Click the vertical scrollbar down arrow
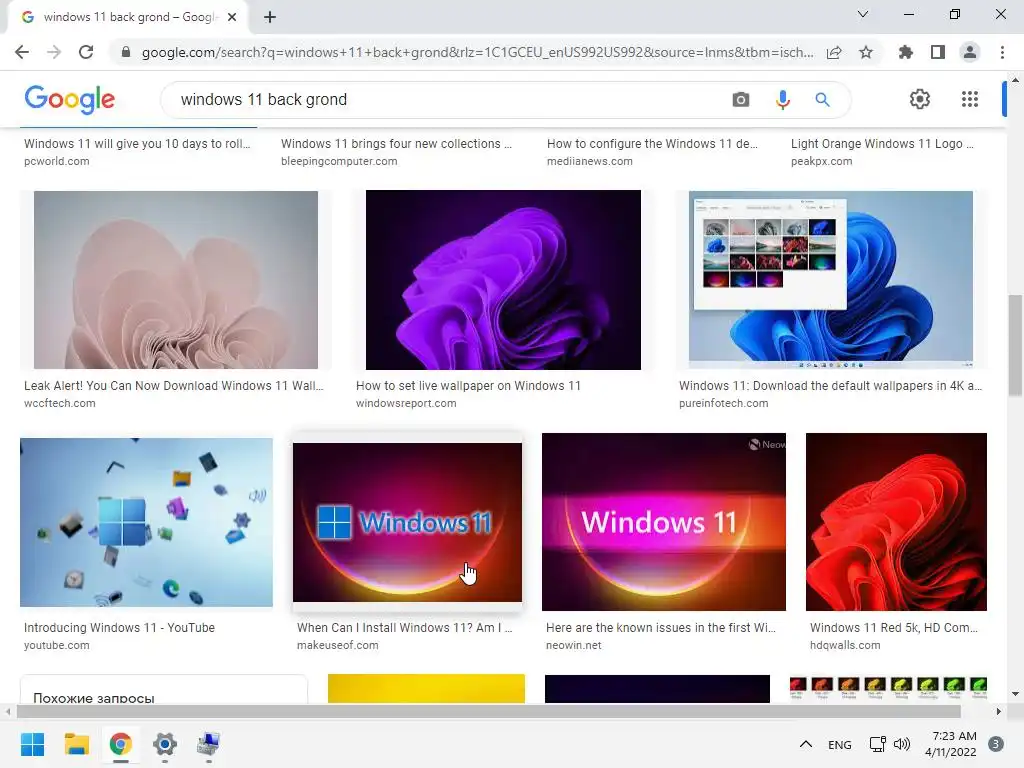Screen dimensions: 1024x768 coord(1015,694)
